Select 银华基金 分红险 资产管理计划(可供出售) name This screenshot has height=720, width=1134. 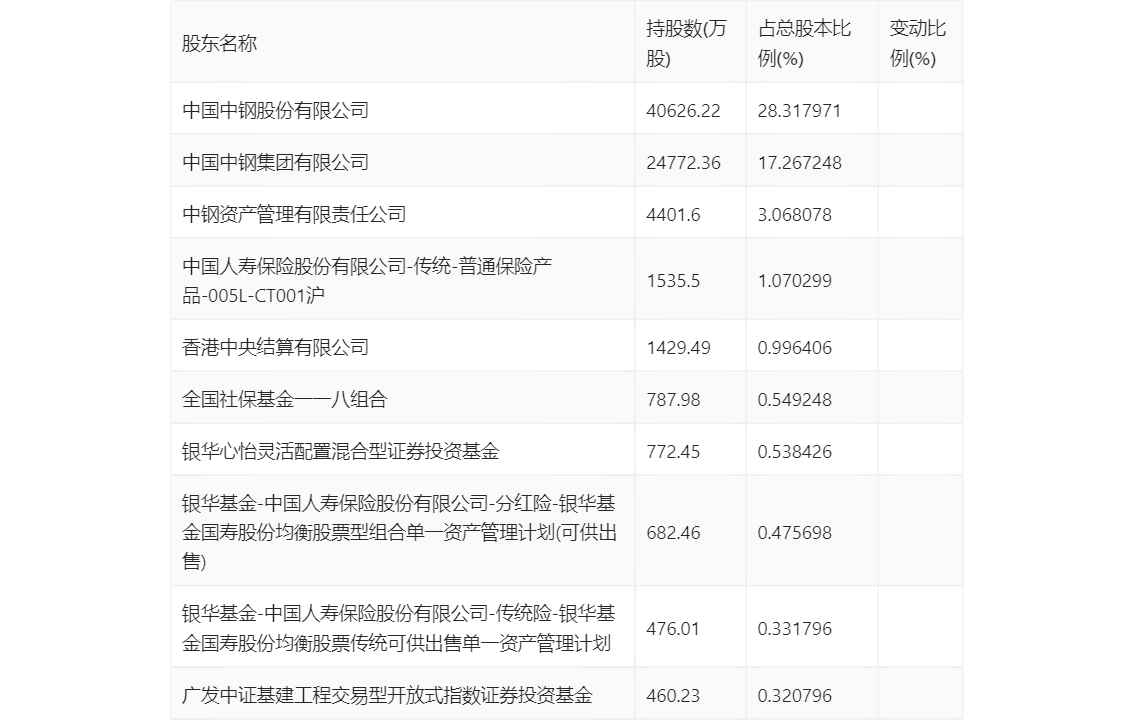tap(399, 533)
